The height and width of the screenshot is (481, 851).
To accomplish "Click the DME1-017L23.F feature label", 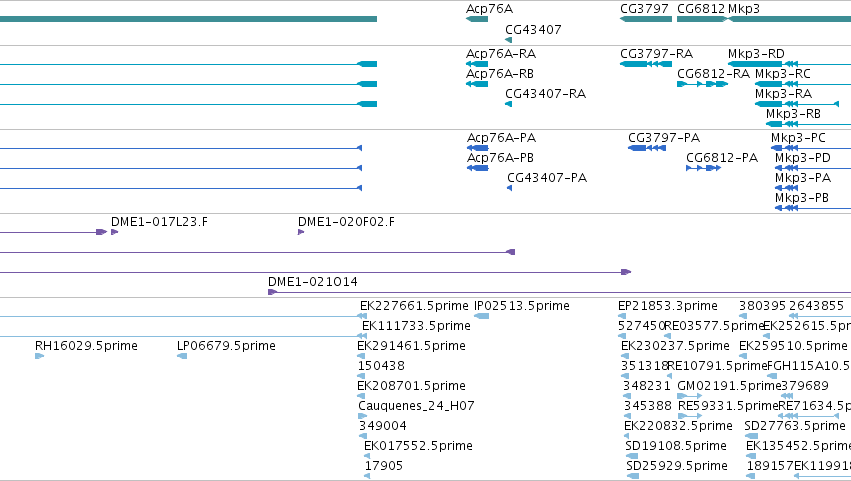I will tap(159, 222).
